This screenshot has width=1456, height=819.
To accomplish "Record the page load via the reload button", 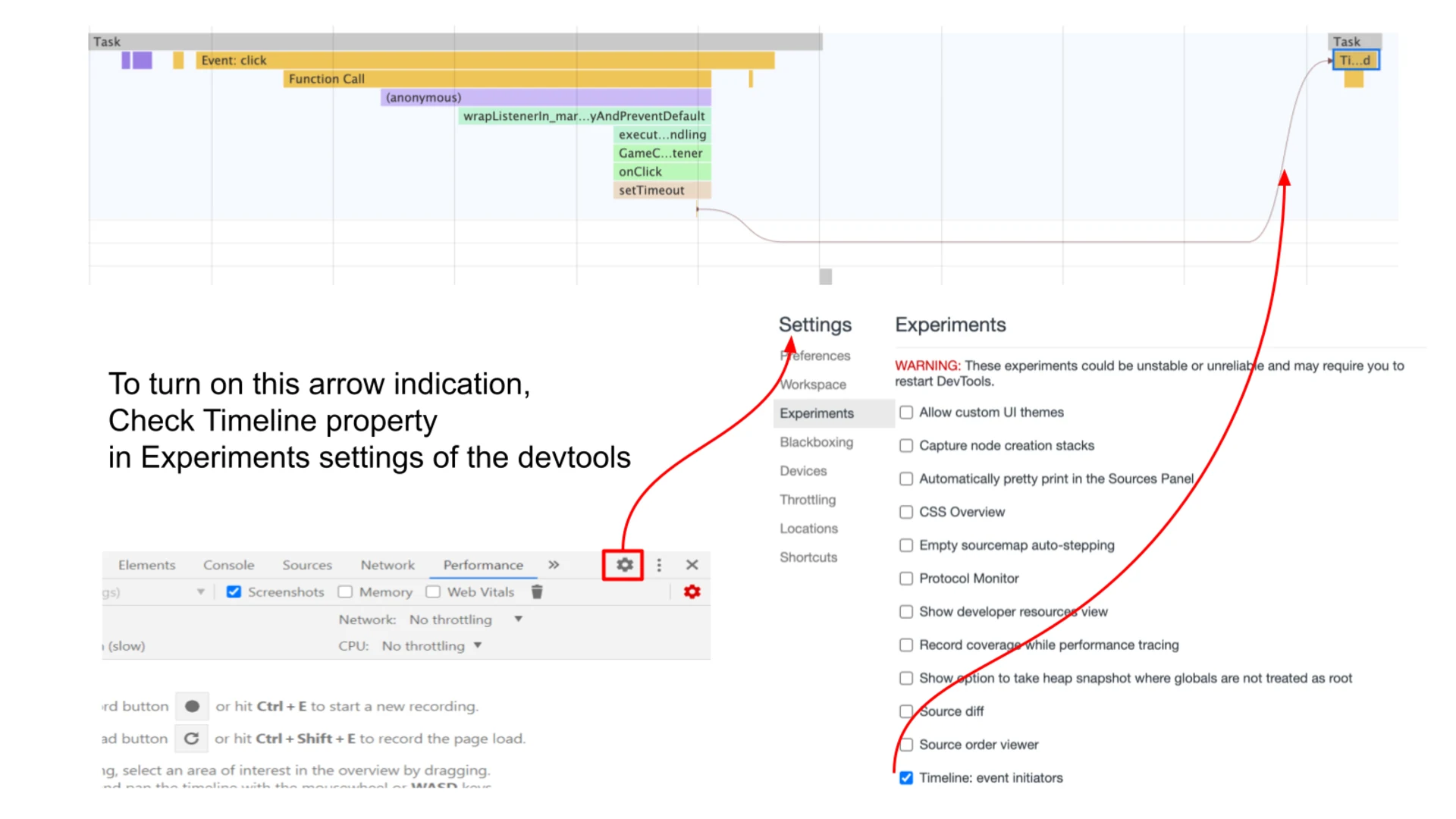I will click(x=192, y=738).
